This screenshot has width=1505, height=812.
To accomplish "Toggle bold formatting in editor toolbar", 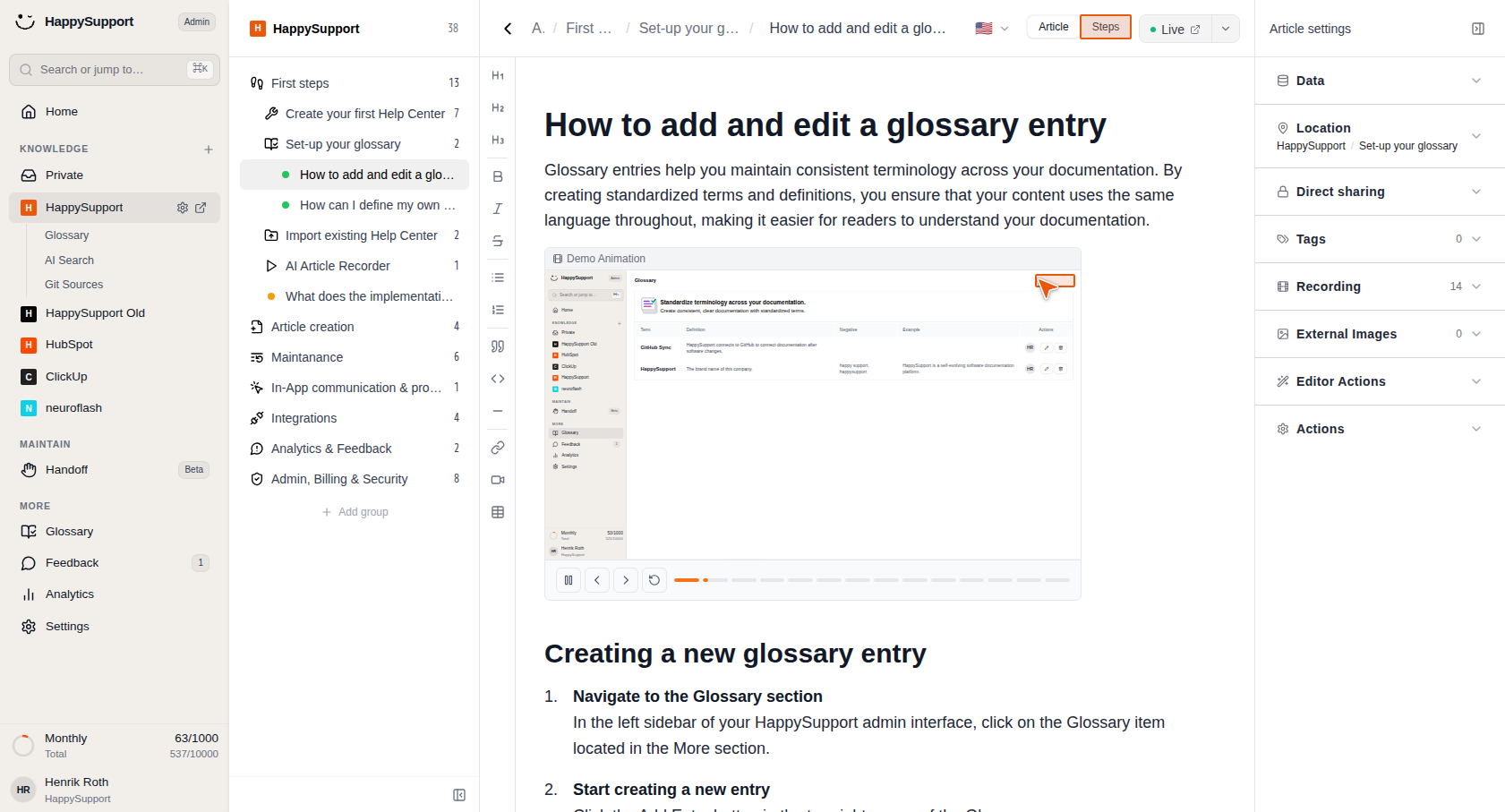I will coord(498,176).
